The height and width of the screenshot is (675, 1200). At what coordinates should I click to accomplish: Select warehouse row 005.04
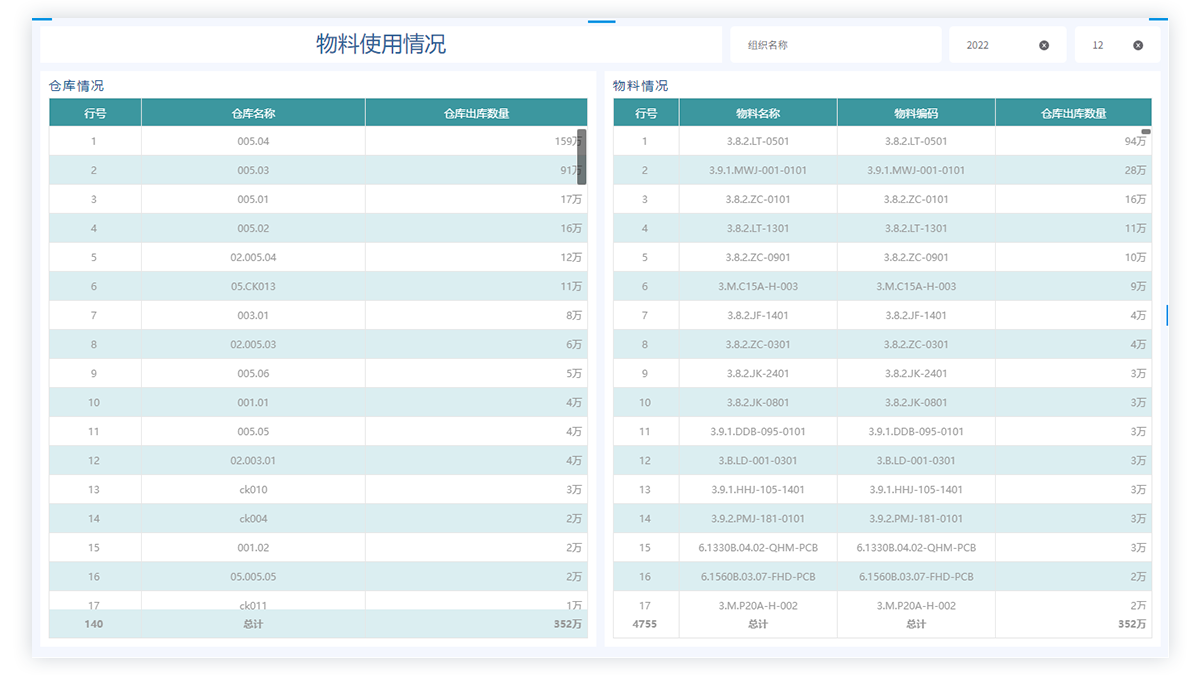(x=253, y=141)
